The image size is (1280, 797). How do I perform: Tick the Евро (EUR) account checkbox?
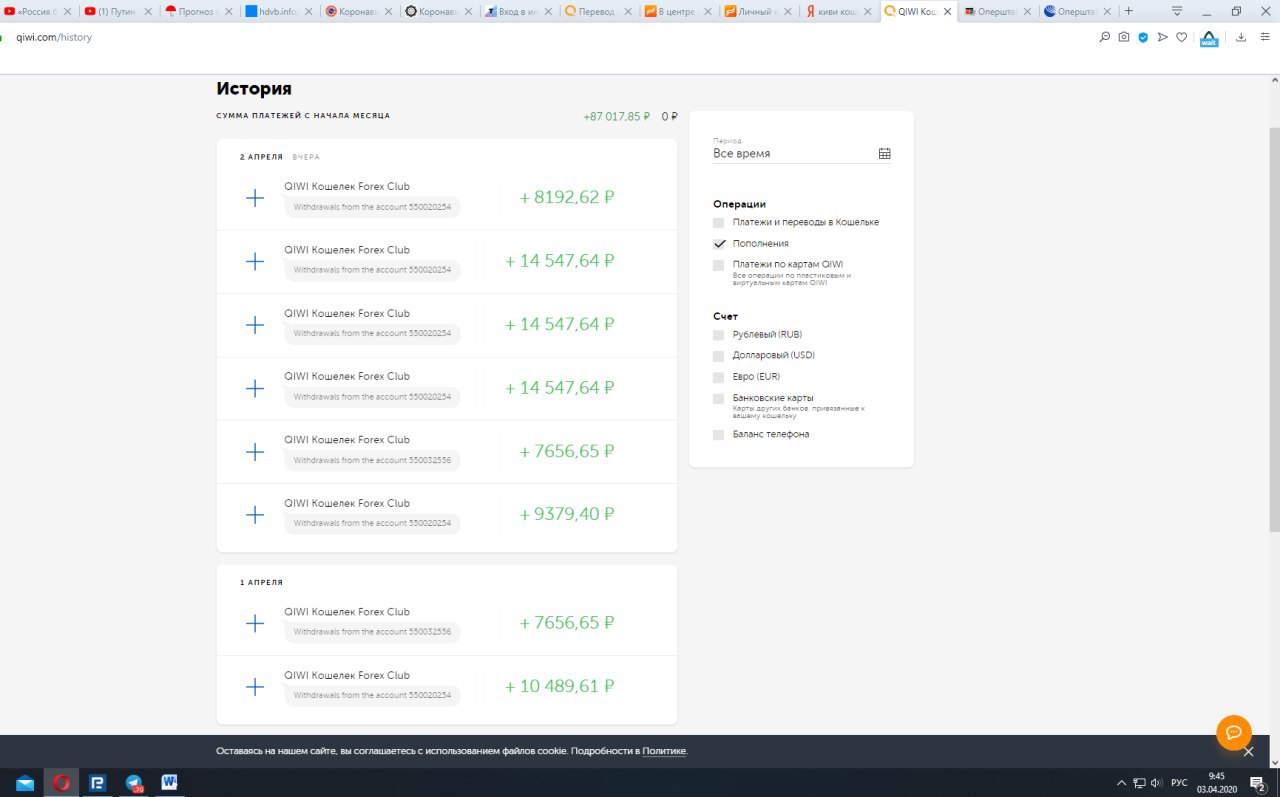point(718,377)
